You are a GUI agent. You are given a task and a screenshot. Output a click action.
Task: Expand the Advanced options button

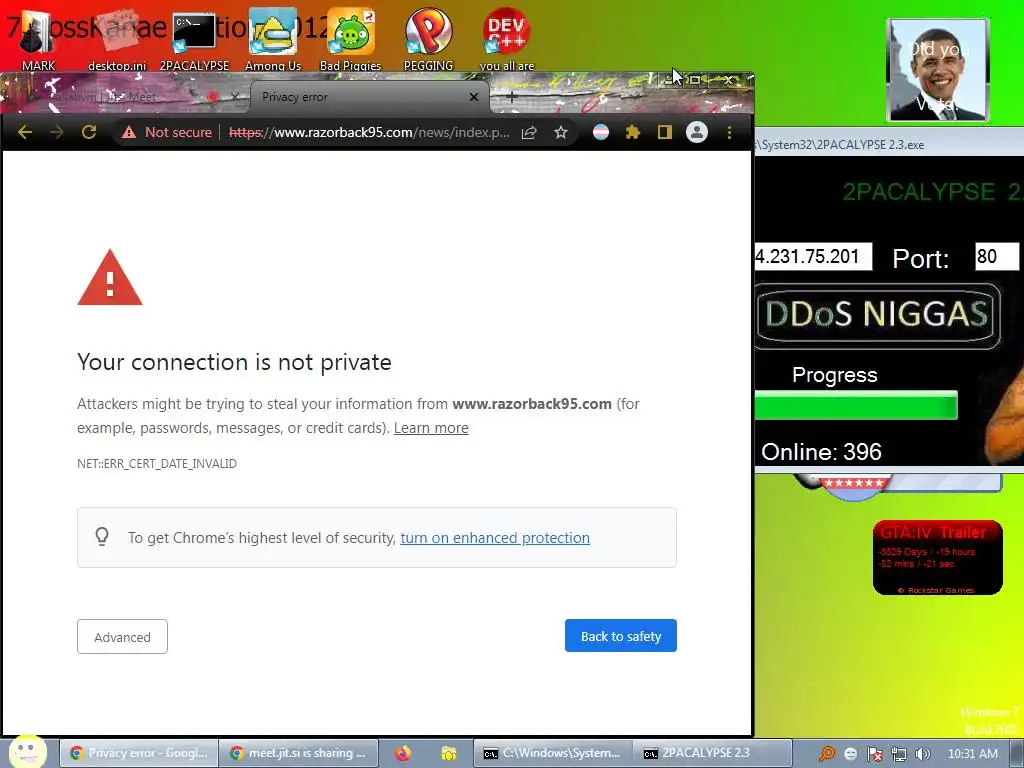[122, 637]
